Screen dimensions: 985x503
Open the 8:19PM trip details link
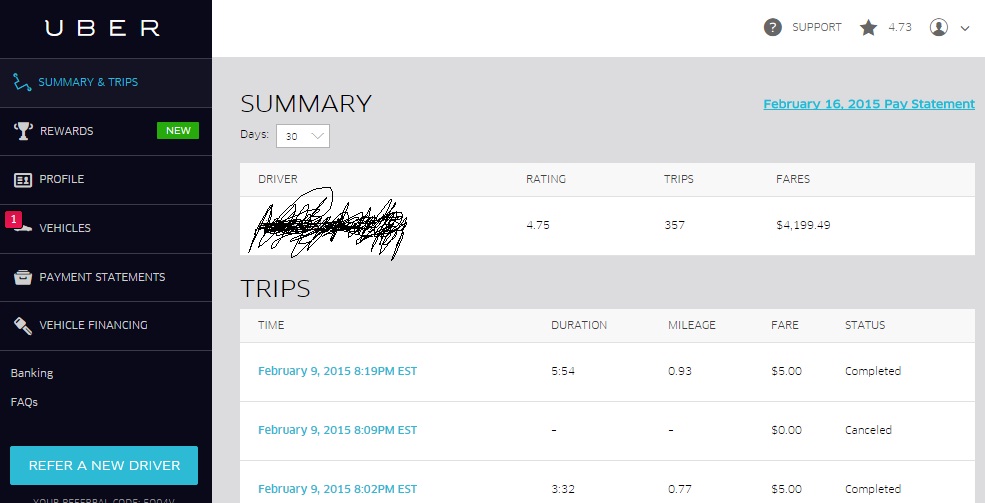pyautogui.click(x=337, y=371)
